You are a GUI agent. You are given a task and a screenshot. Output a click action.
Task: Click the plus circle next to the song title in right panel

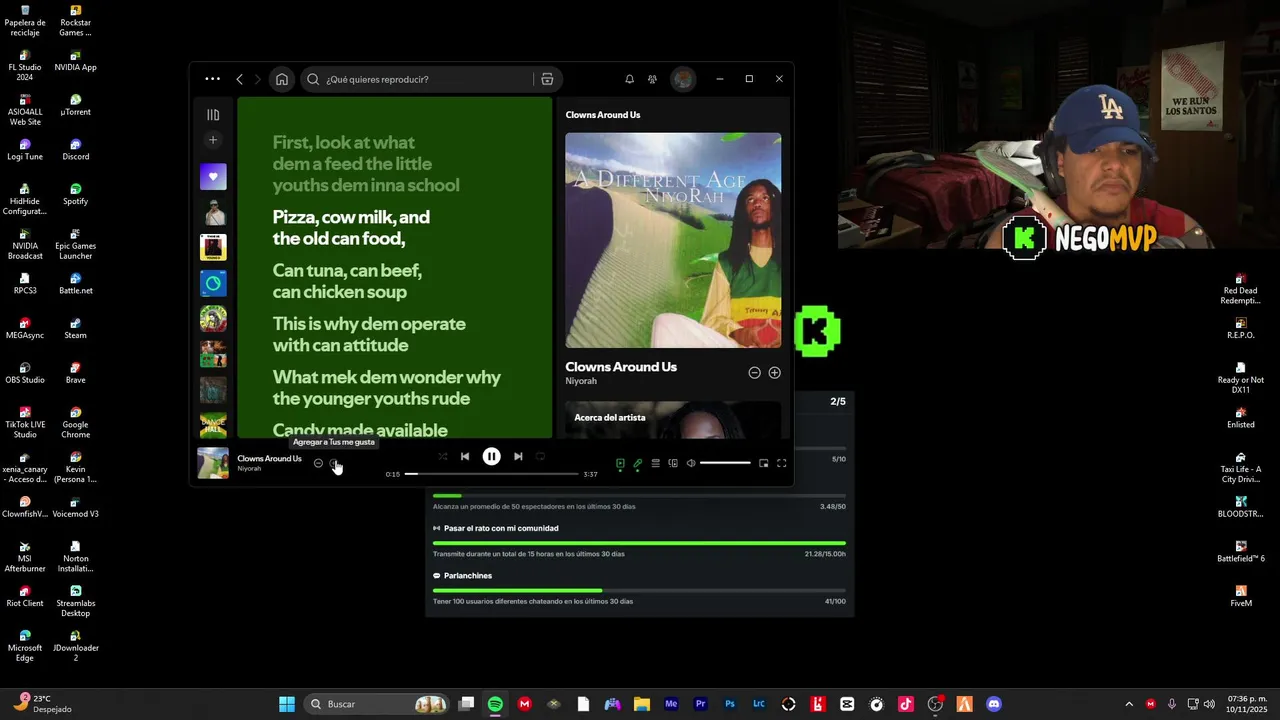[774, 373]
